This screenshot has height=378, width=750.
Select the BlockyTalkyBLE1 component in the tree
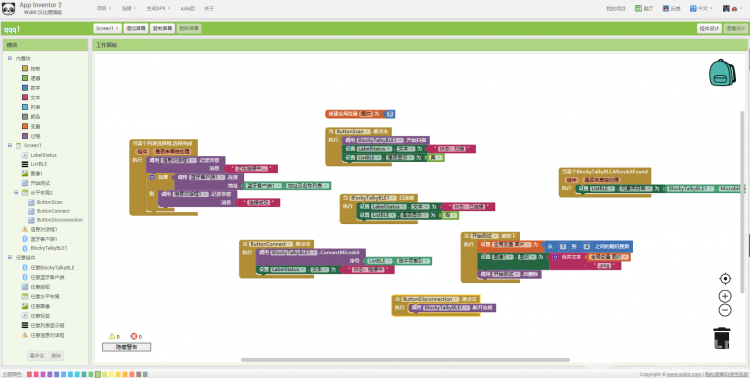[45, 248]
